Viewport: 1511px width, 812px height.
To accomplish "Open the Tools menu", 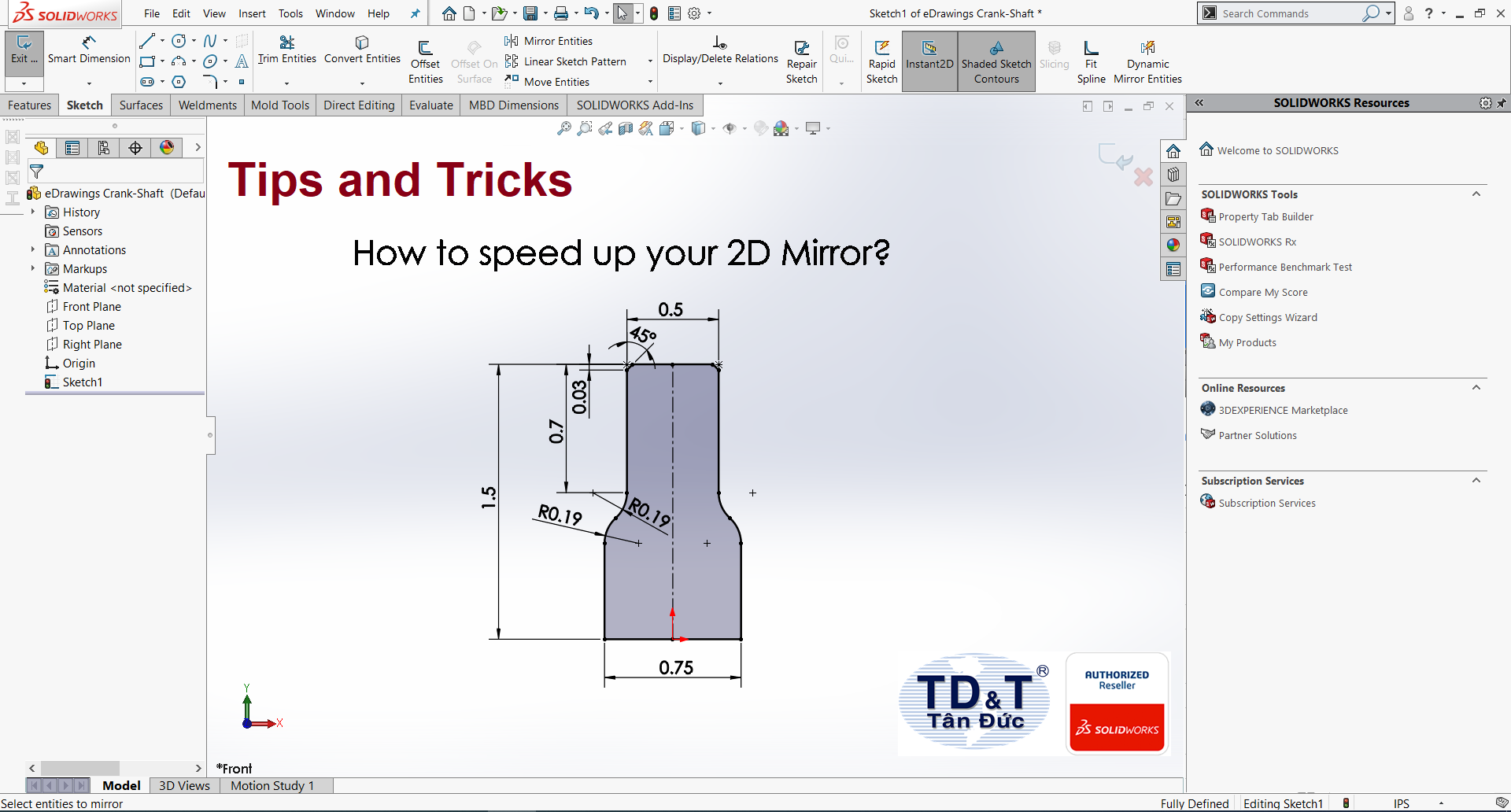I will click(290, 13).
